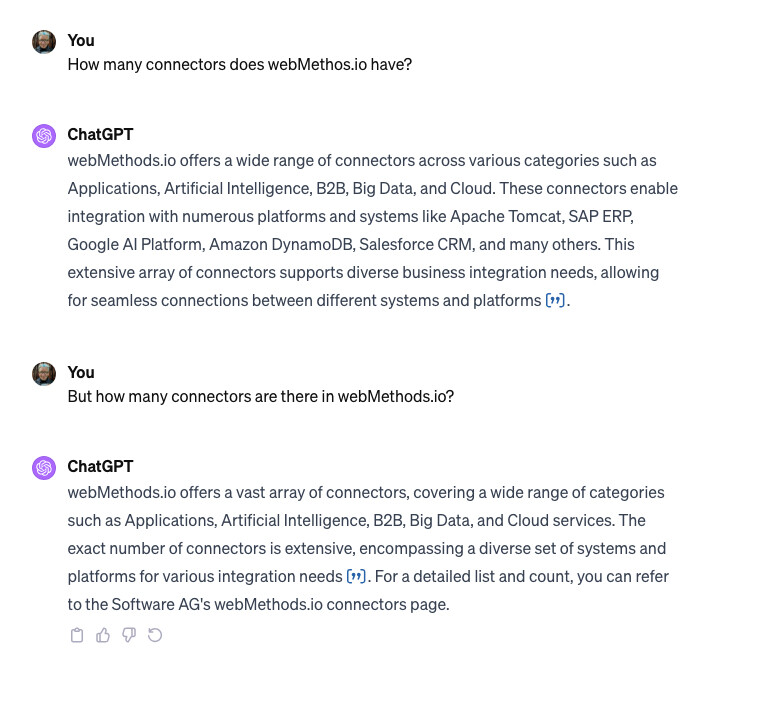
Task: Click the 'ChatGPT' name above the first answer
Action: [x=100, y=134]
